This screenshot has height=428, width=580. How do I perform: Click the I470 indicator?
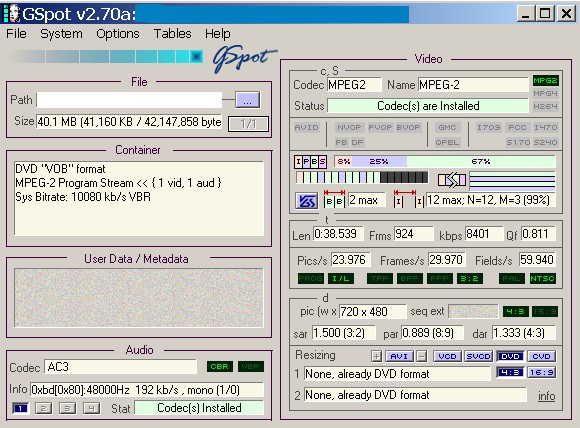545,127
